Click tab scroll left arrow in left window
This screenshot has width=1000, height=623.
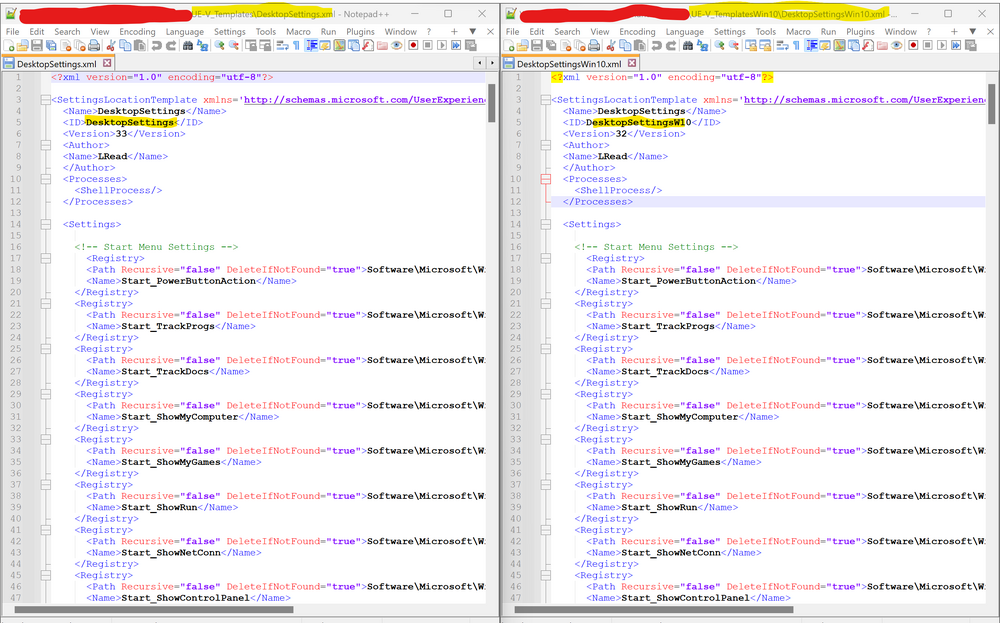pyautogui.click(x=480, y=63)
